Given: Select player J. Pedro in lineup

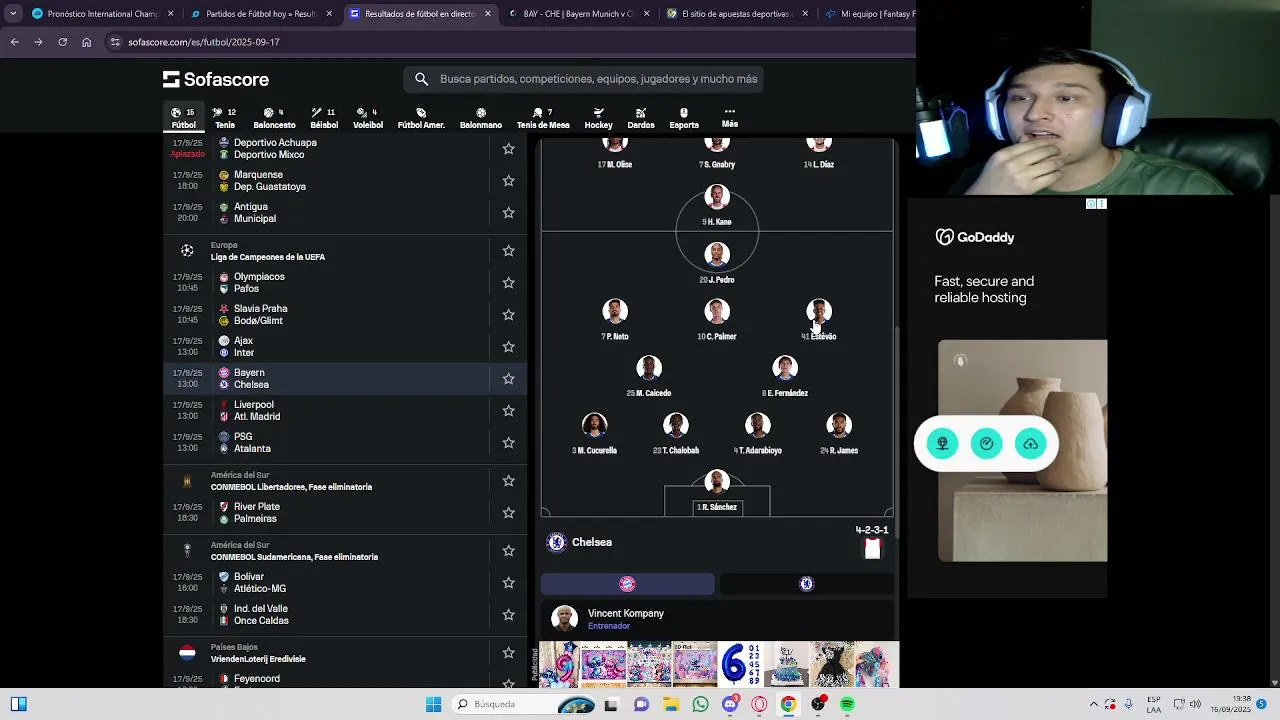Looking at the screenshot, I should (717, 264).
